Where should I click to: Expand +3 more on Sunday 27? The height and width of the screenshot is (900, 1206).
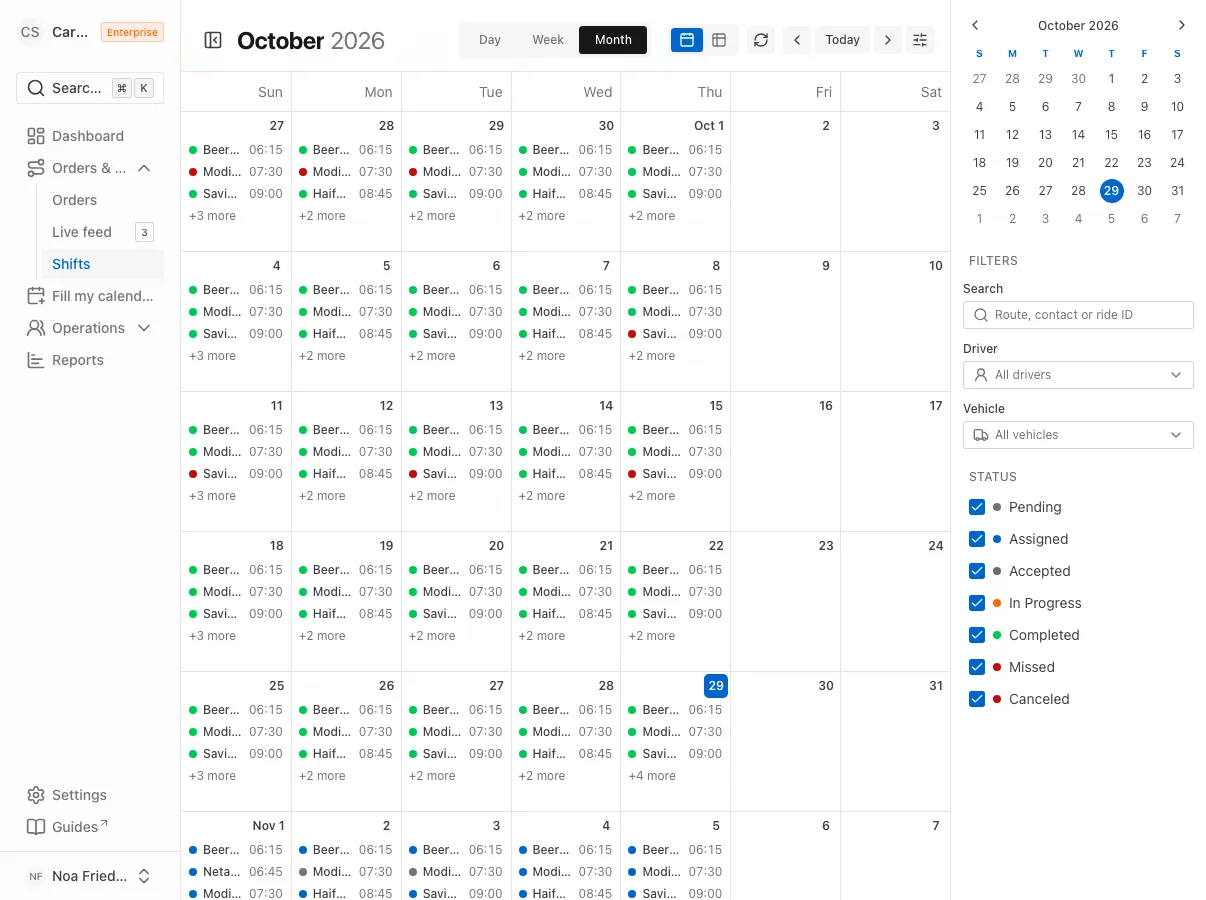coord(213,216)
